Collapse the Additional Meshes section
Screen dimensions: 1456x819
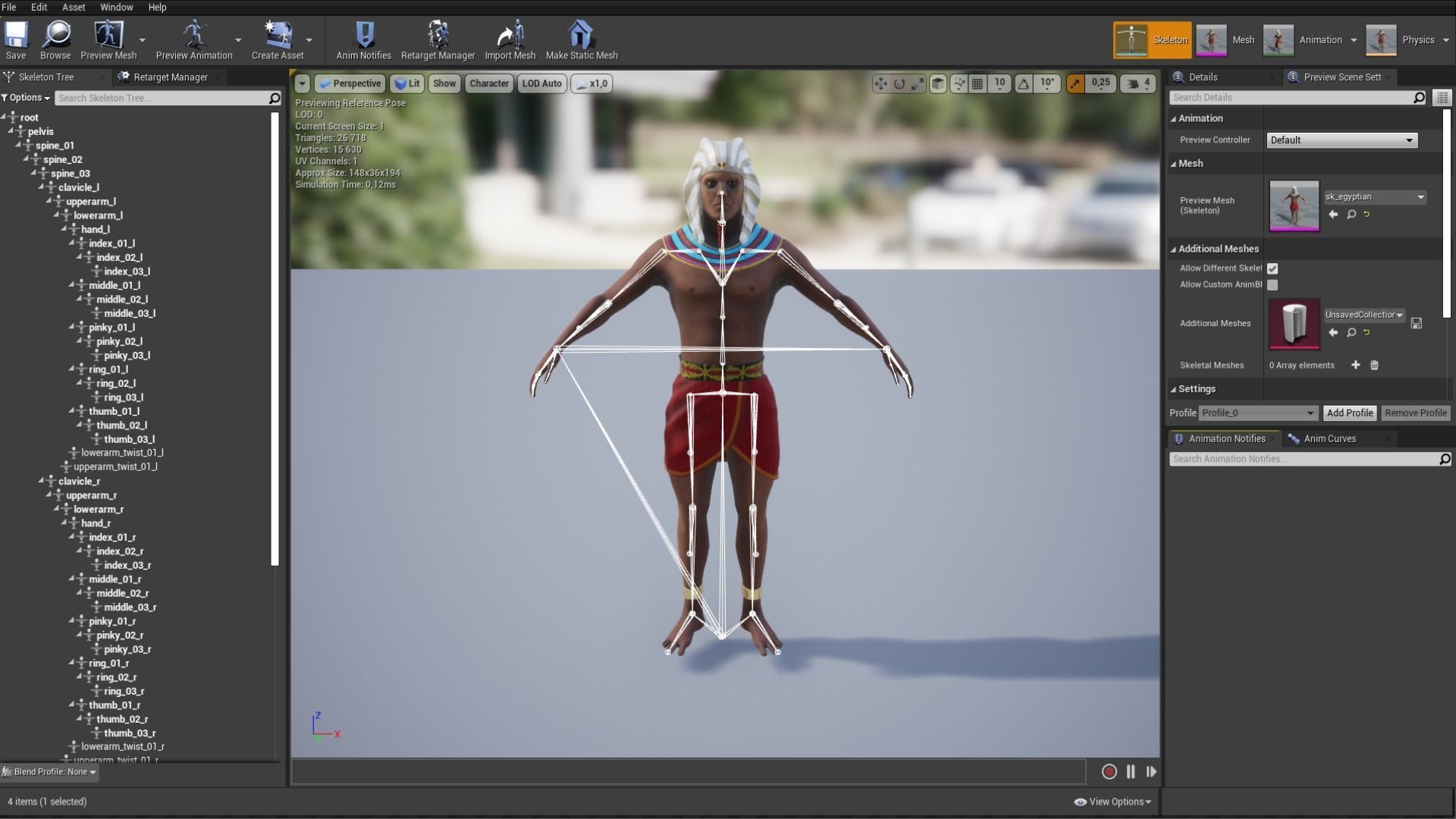[x=1173, y=249]
